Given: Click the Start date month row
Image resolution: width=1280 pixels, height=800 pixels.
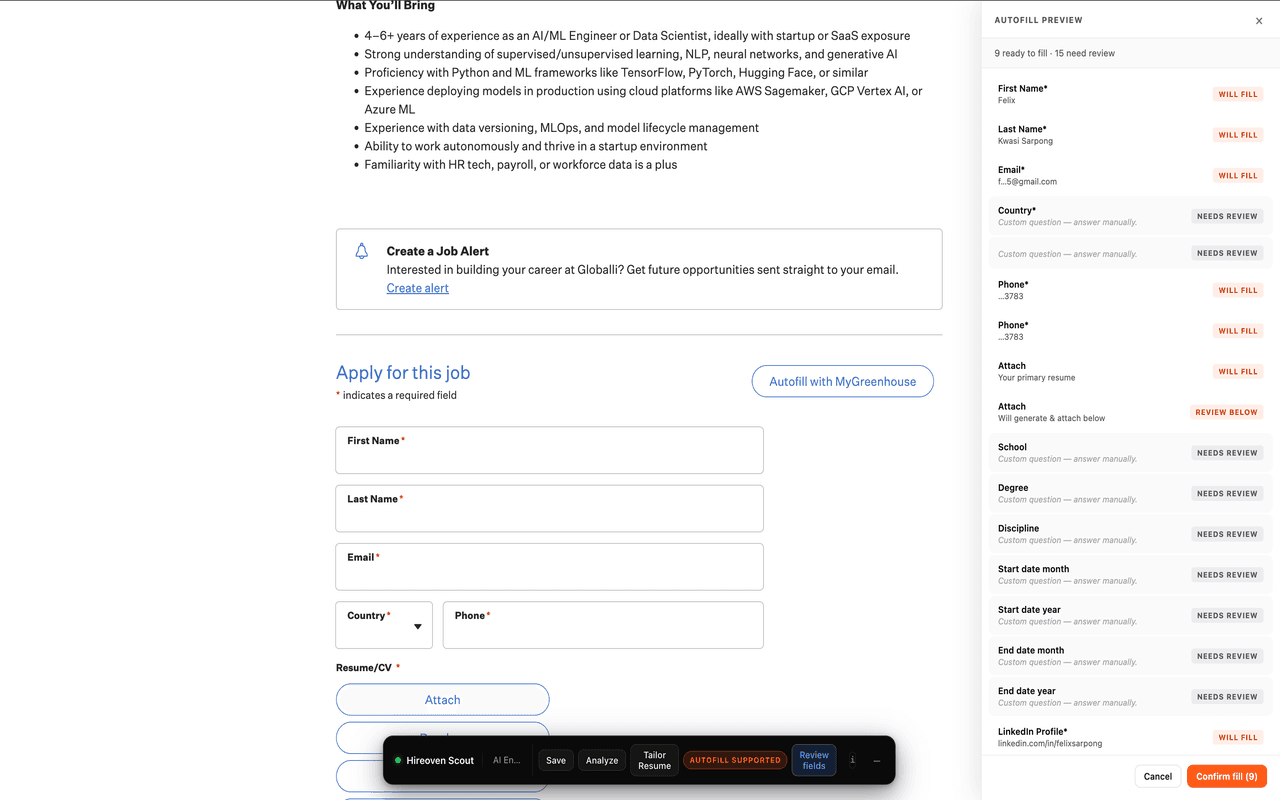Looking at the screenshot, I should pyautogui.click(x=1131, y=575).
